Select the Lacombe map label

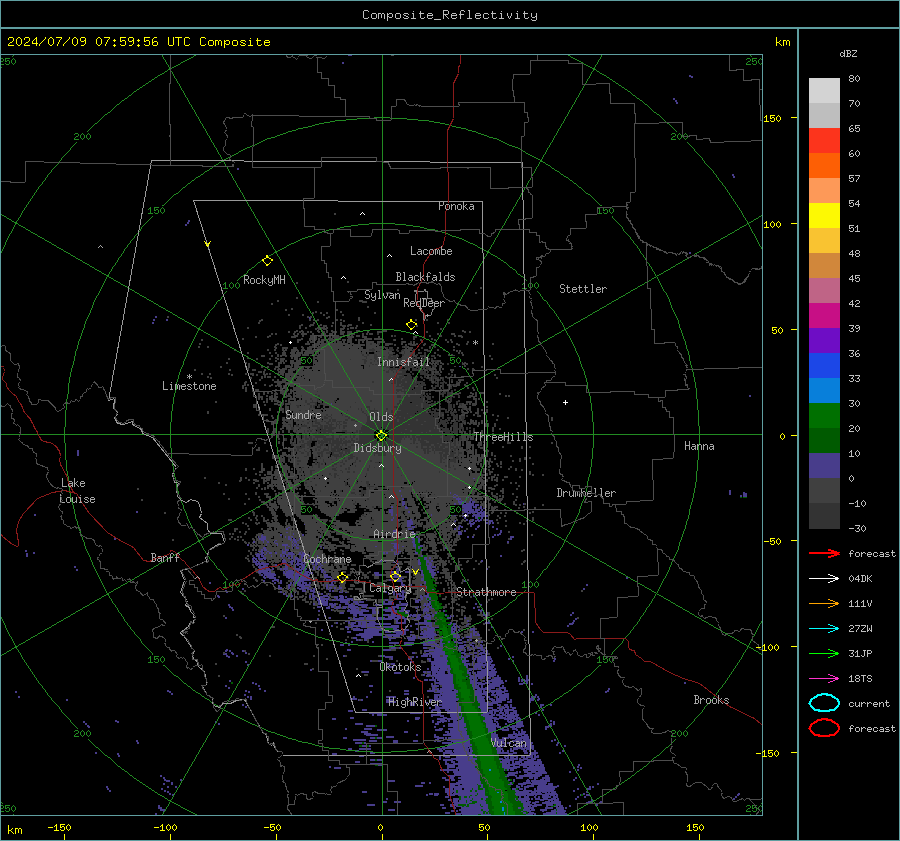(x=431, y=251)
